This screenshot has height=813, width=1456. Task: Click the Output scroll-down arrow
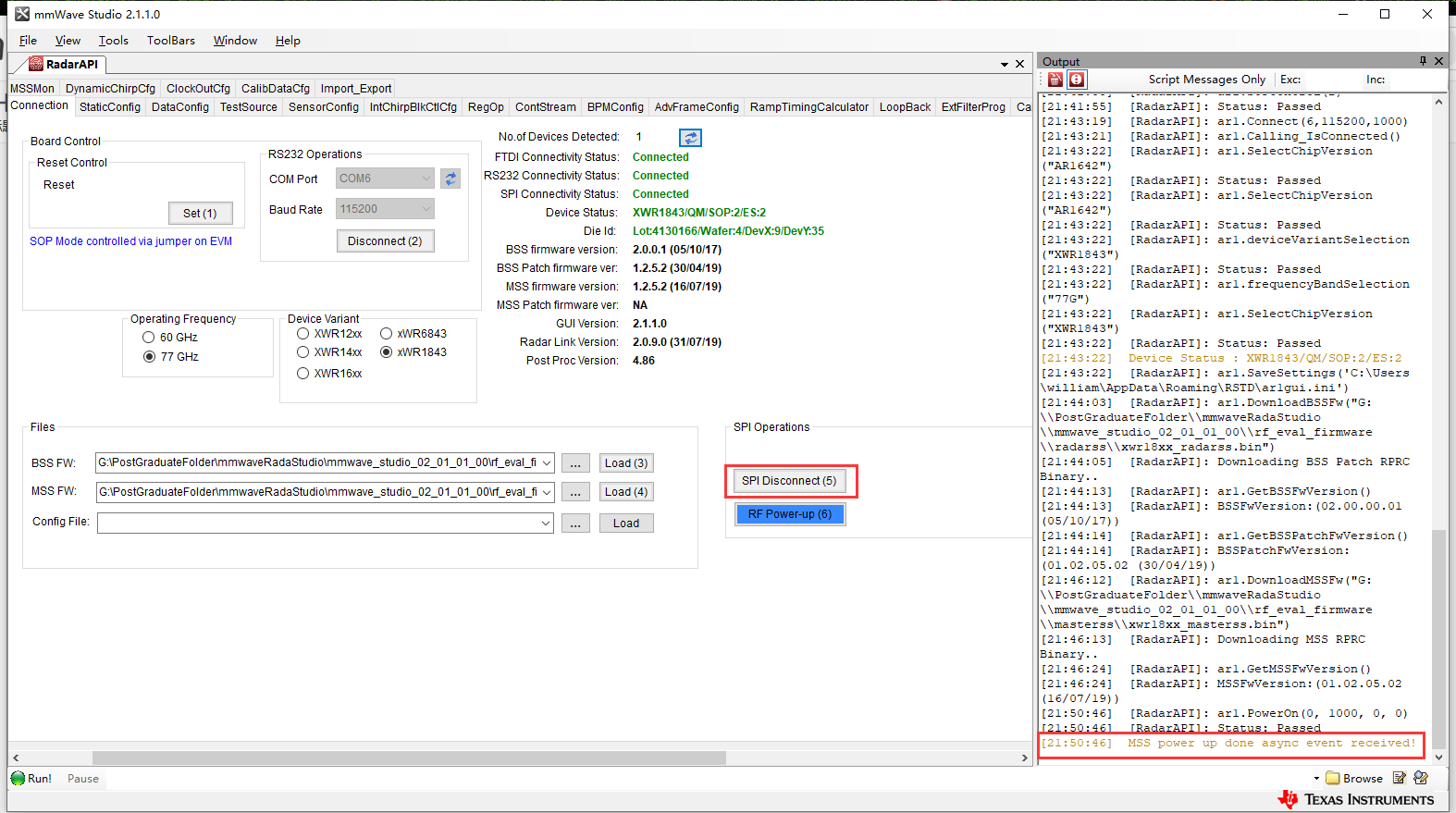(x=1438, y=756)
